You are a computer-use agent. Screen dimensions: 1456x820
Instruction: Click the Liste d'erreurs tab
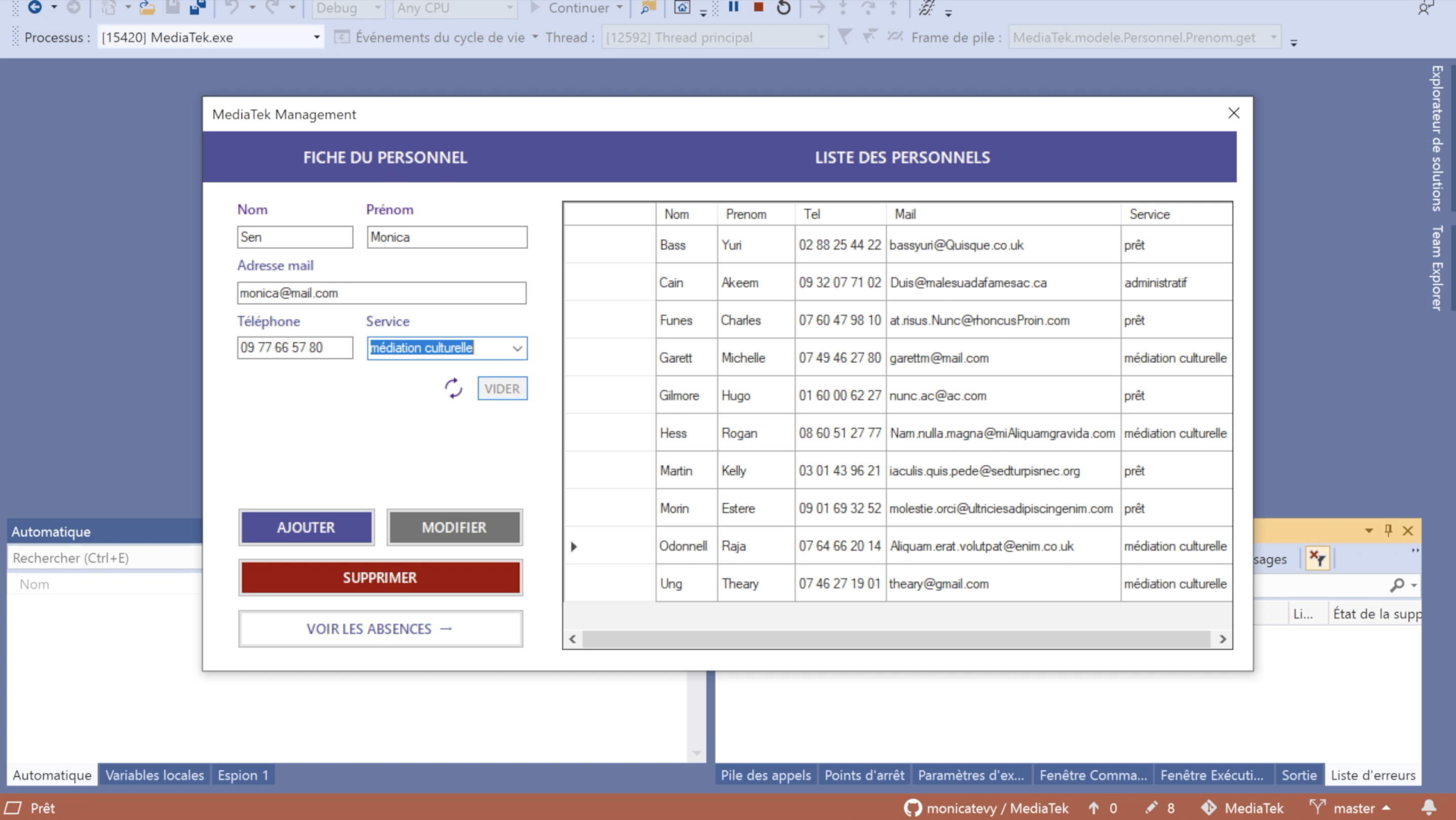click(1374, 774)
